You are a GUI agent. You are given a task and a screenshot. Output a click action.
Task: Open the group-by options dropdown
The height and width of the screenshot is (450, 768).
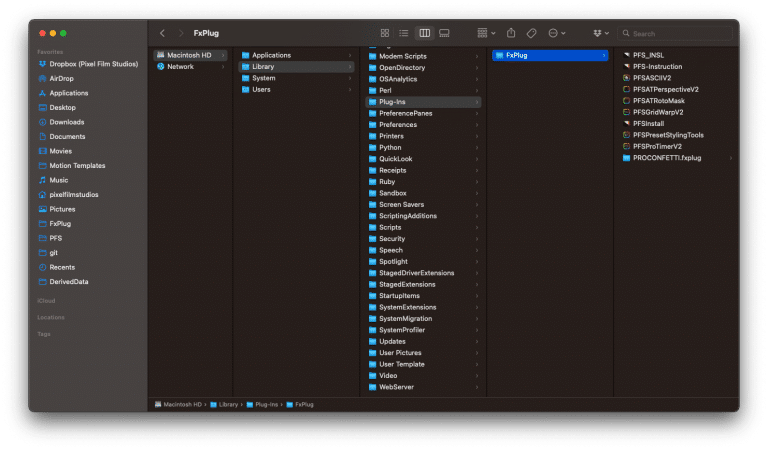coord(486,33)
